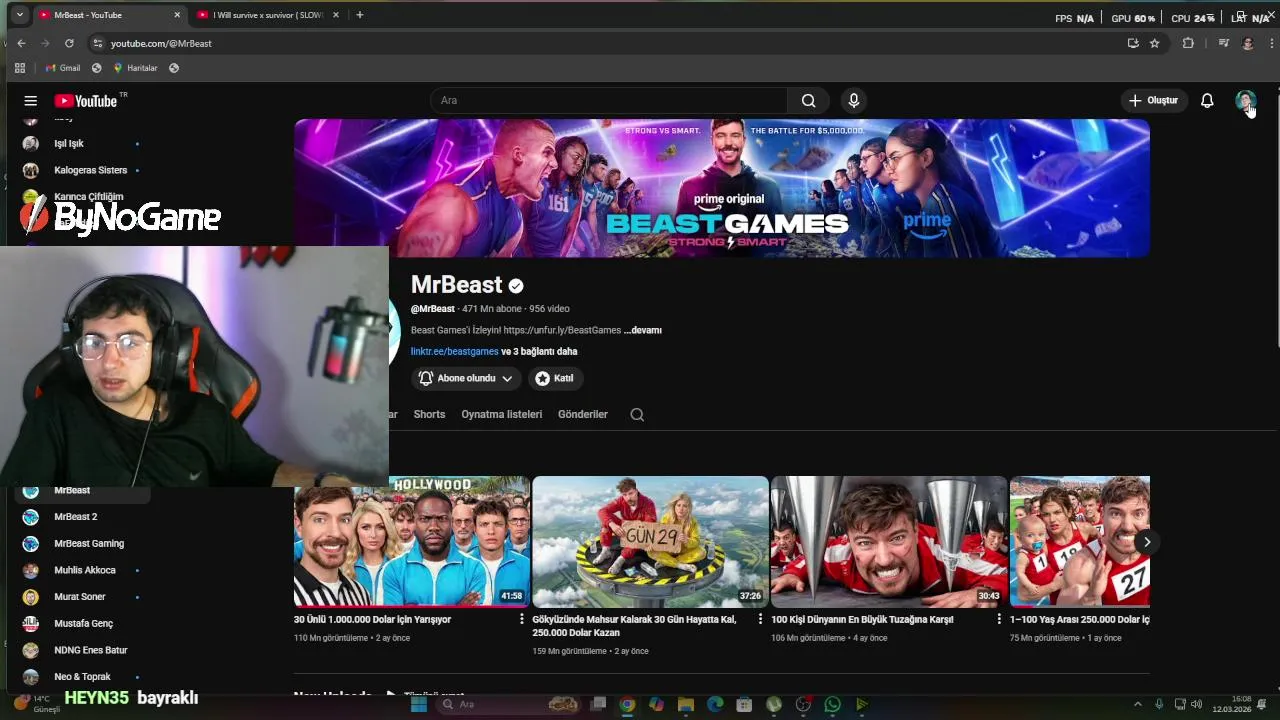
Task: Open Microsoft Edge from the taskbar
Action: click(x=715, y=704)
